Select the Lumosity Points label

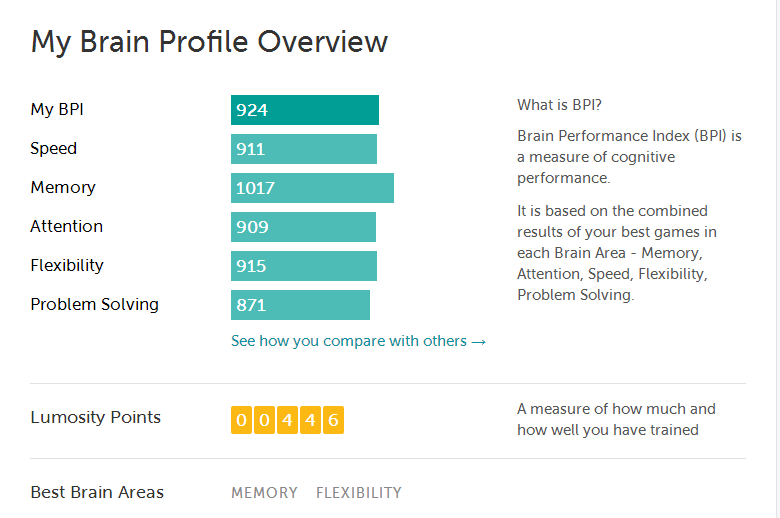pyautogui.click(x=96, y=417)
